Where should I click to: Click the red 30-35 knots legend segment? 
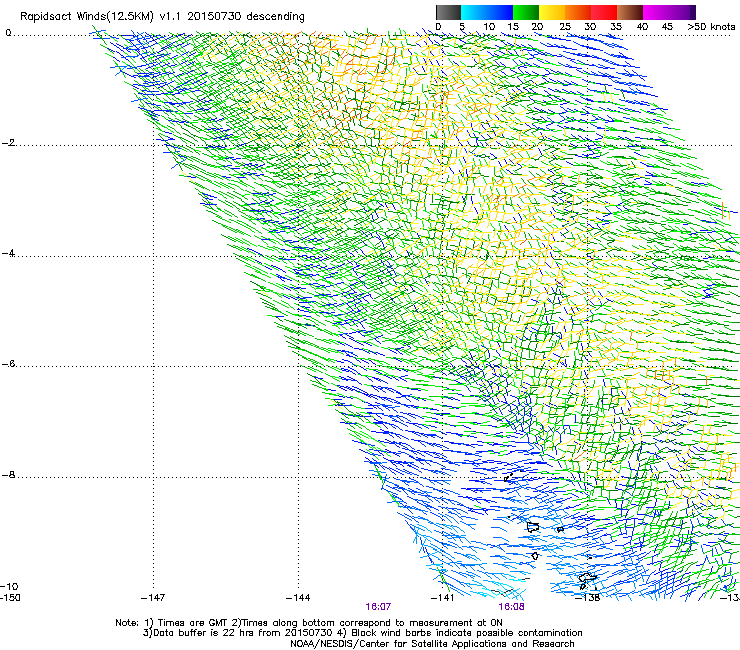pos(604,12)
